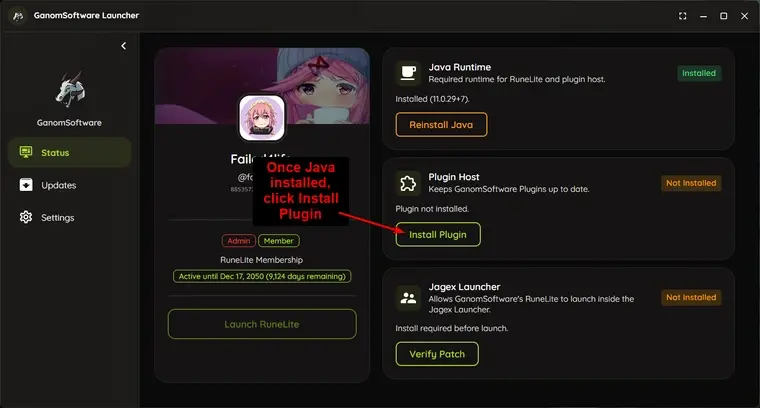Click the Status monitor icon
The height and width of the screenshot is (408, 760).
coord(26,152)
